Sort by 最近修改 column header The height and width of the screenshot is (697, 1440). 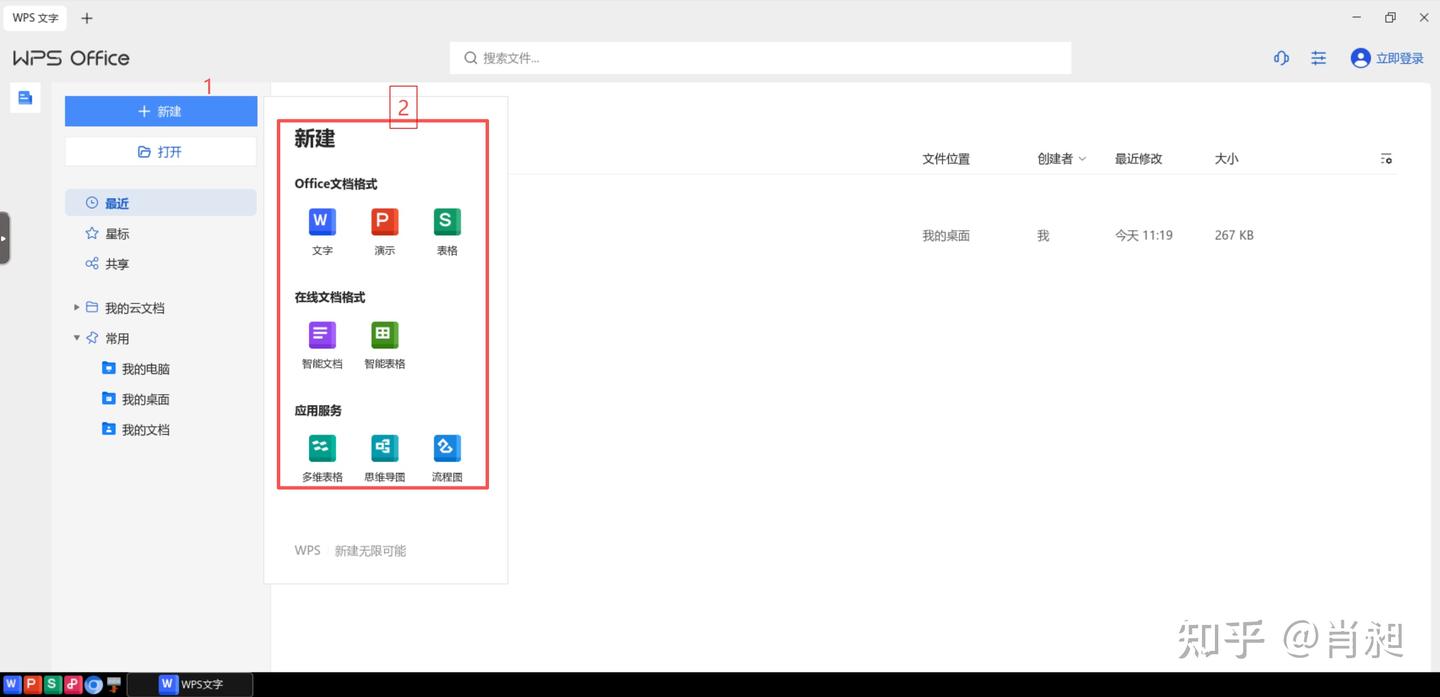pos(1139,158)
